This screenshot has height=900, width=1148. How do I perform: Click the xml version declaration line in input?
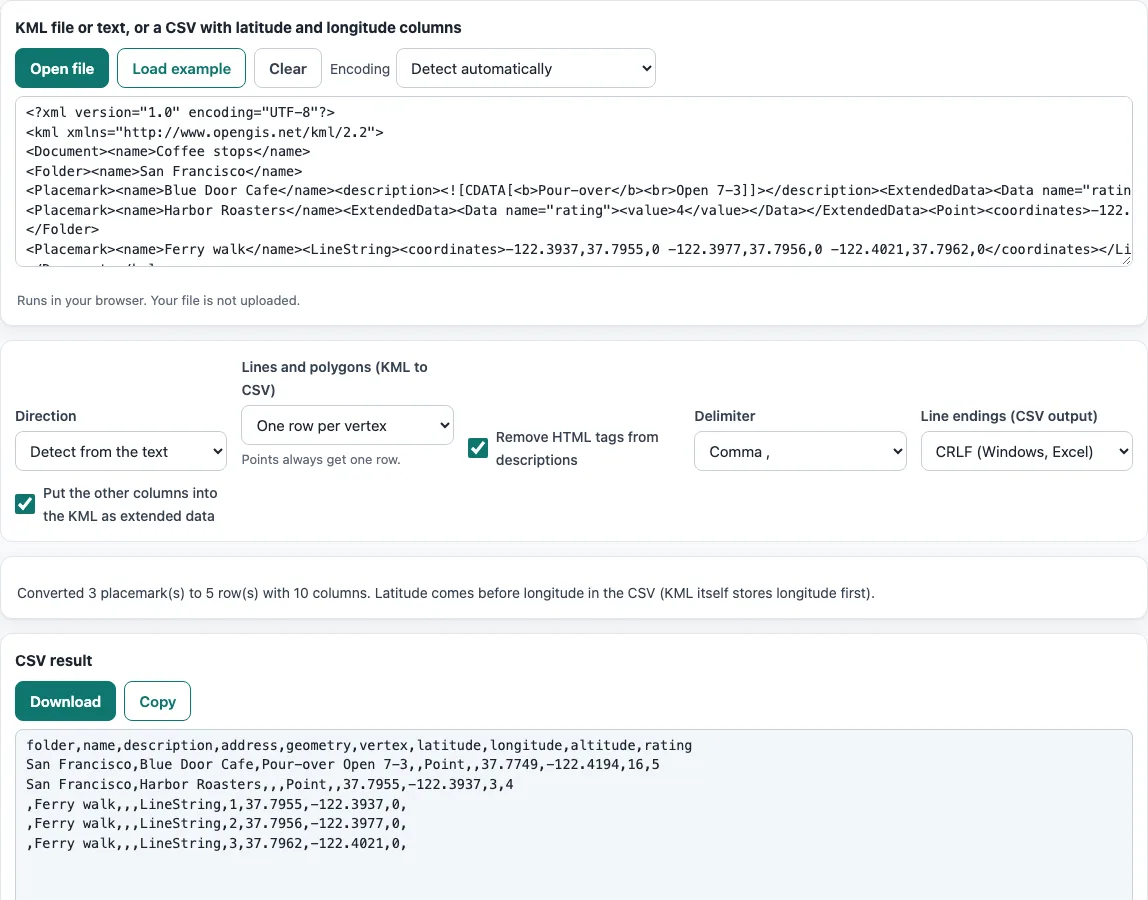[x=180, y=112]
